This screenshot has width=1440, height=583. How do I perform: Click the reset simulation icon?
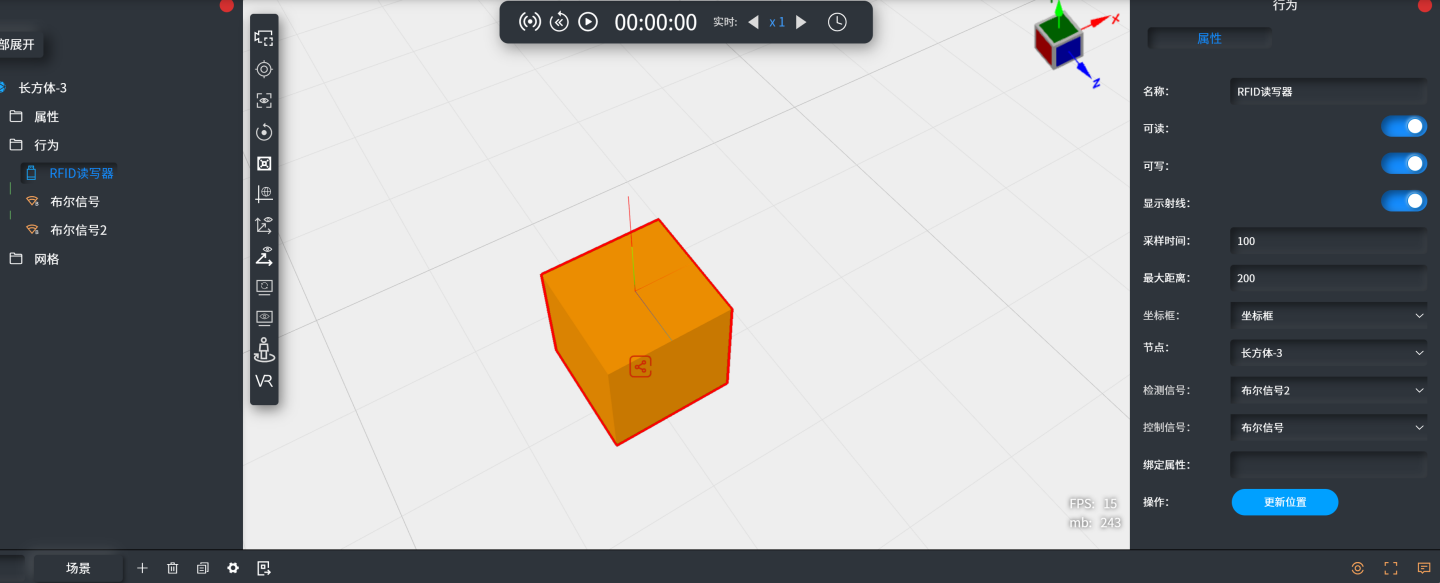click(x=559, y=21)
